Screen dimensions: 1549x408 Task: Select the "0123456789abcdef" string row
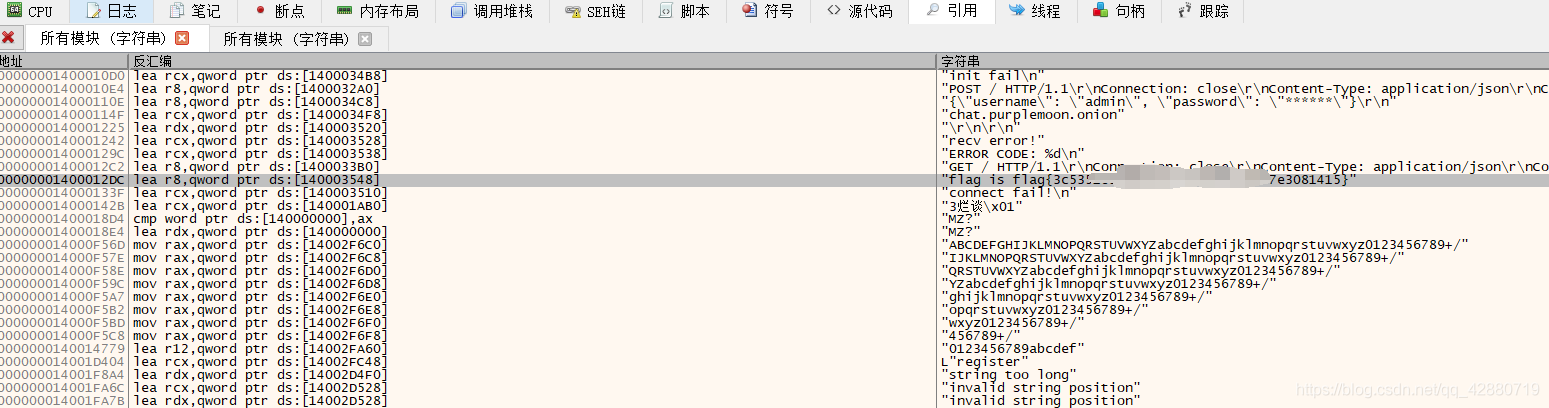774,348
